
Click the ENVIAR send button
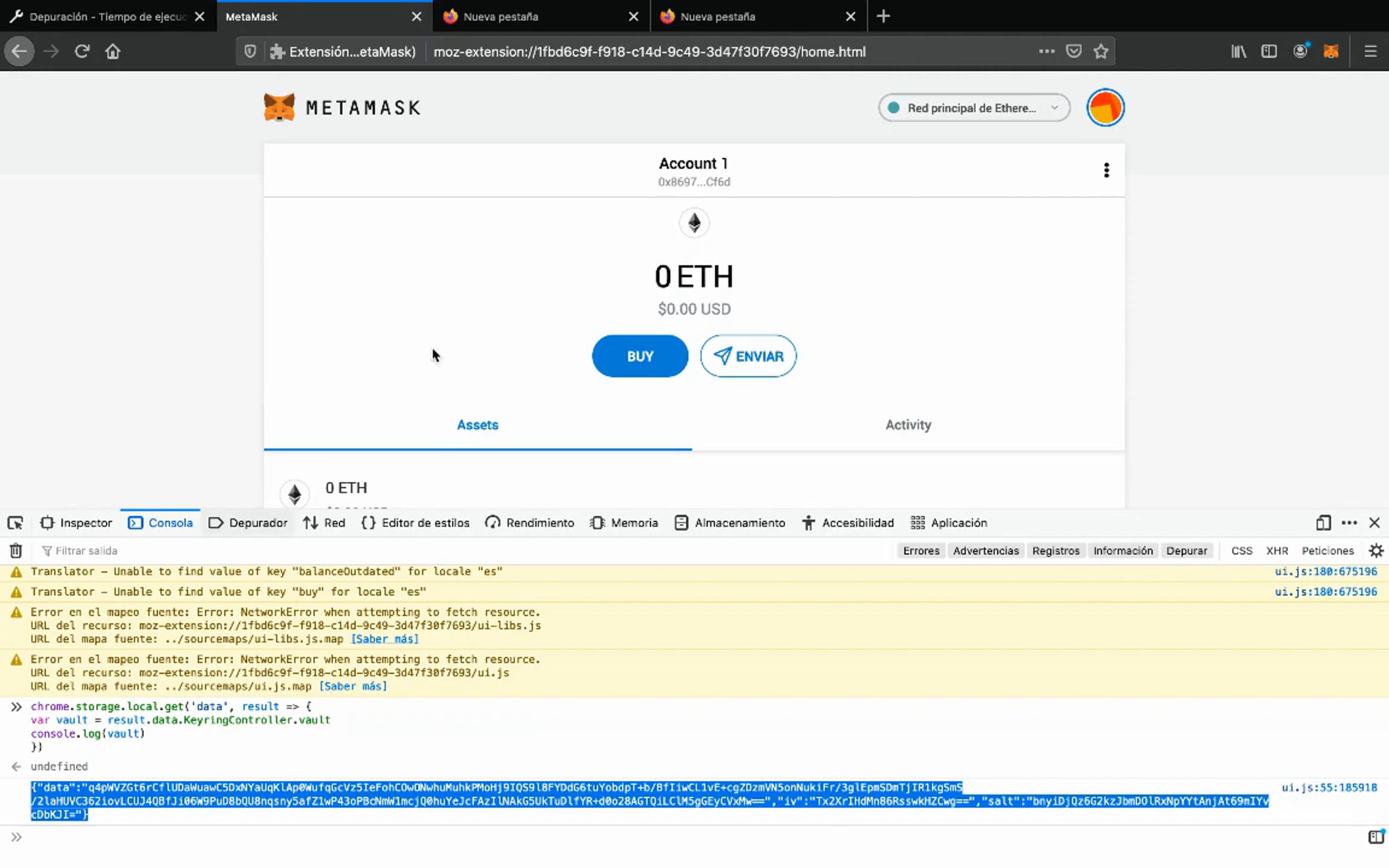pyautogui.click(x=748, y=356)
